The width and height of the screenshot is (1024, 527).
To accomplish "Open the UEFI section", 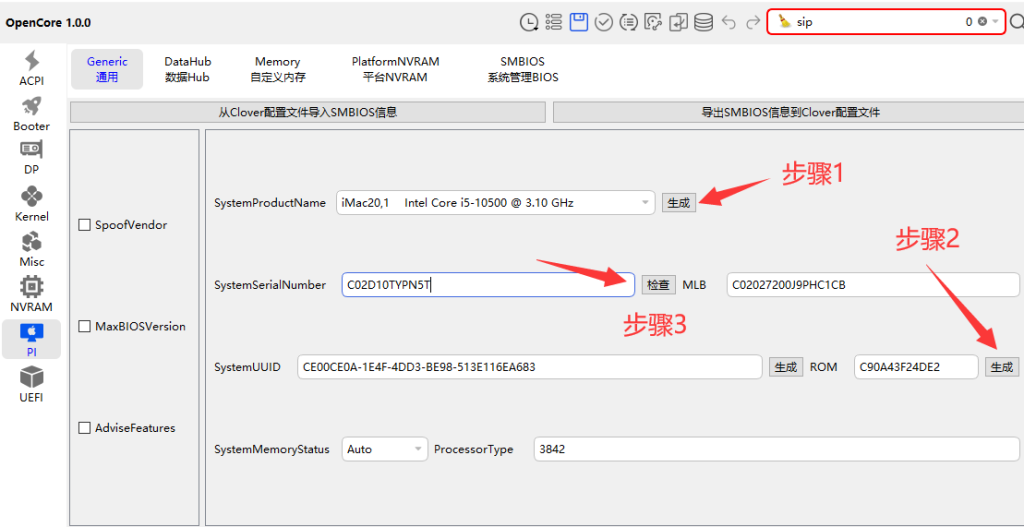I will (x=31, y=385).
